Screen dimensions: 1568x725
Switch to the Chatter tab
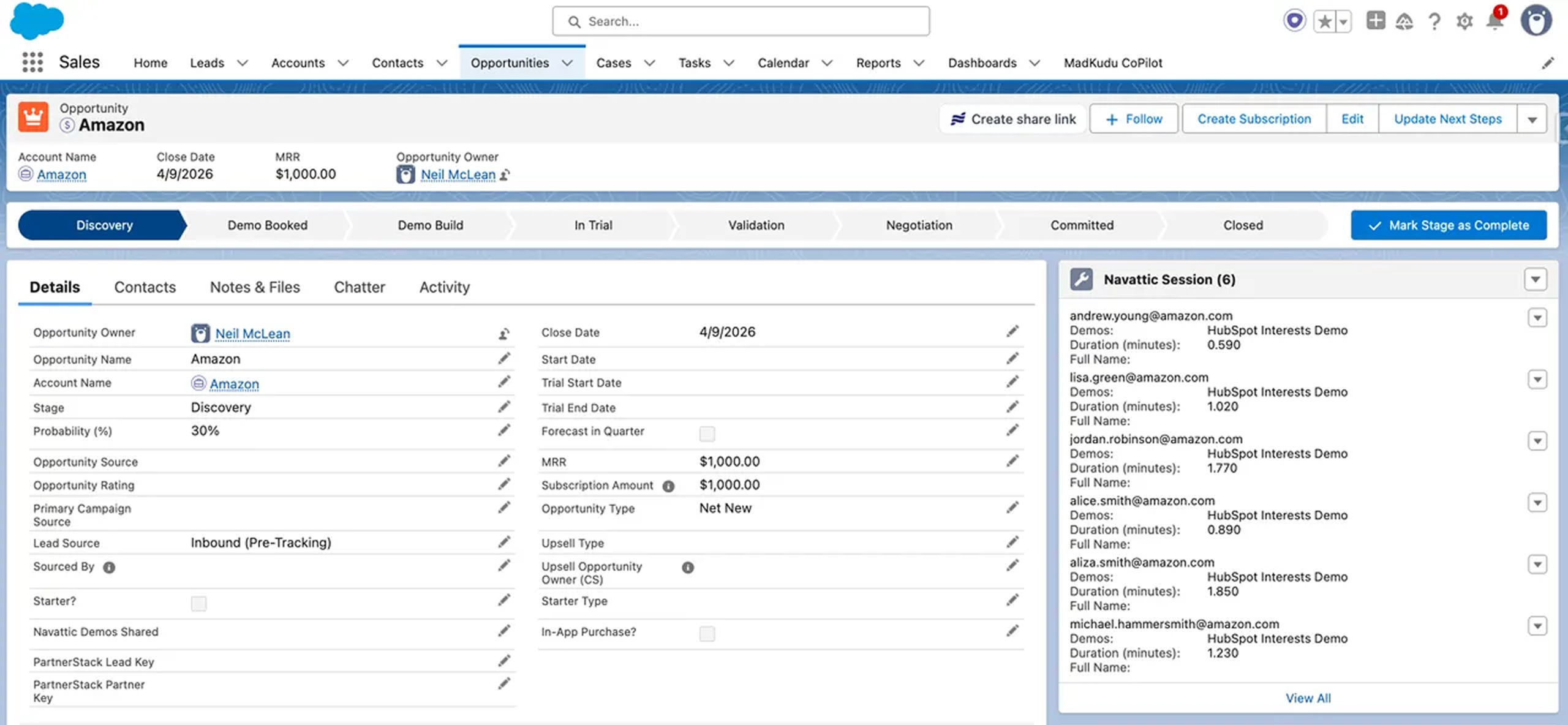tap(360, 287)
